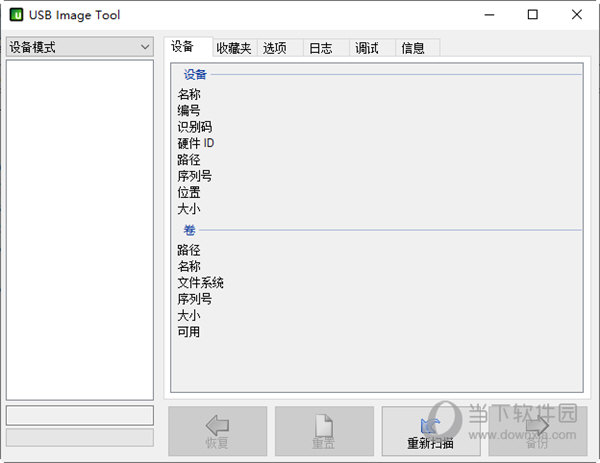The height and width of the screenshot is (463, 600).
Task: Click the lower progress bar under device list
Action: 80,437
